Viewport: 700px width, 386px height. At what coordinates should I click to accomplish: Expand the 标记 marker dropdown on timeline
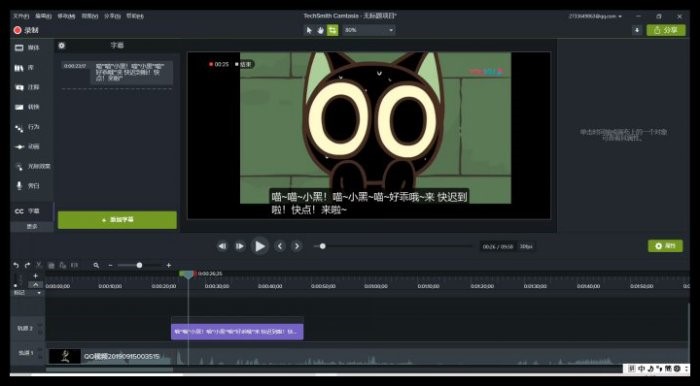[27, 293]
